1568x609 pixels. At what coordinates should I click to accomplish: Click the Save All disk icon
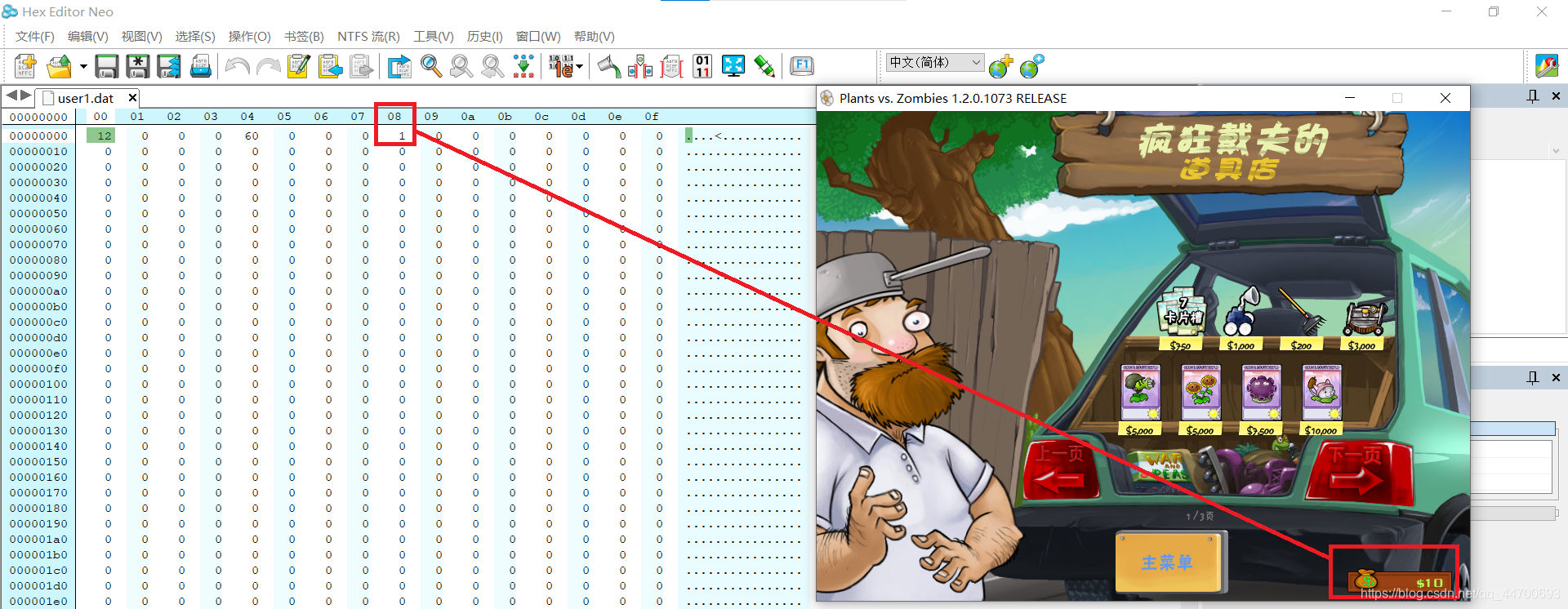click(x=169, y=66)
